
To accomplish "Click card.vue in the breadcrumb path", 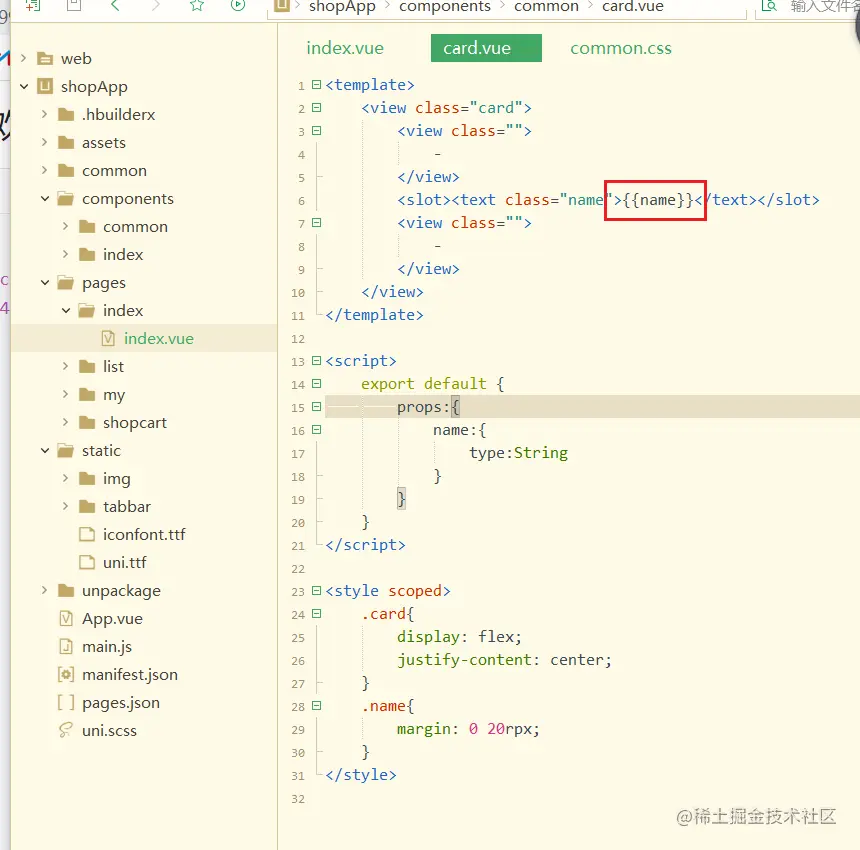I will pyautogui.click(x=633, y=7).
